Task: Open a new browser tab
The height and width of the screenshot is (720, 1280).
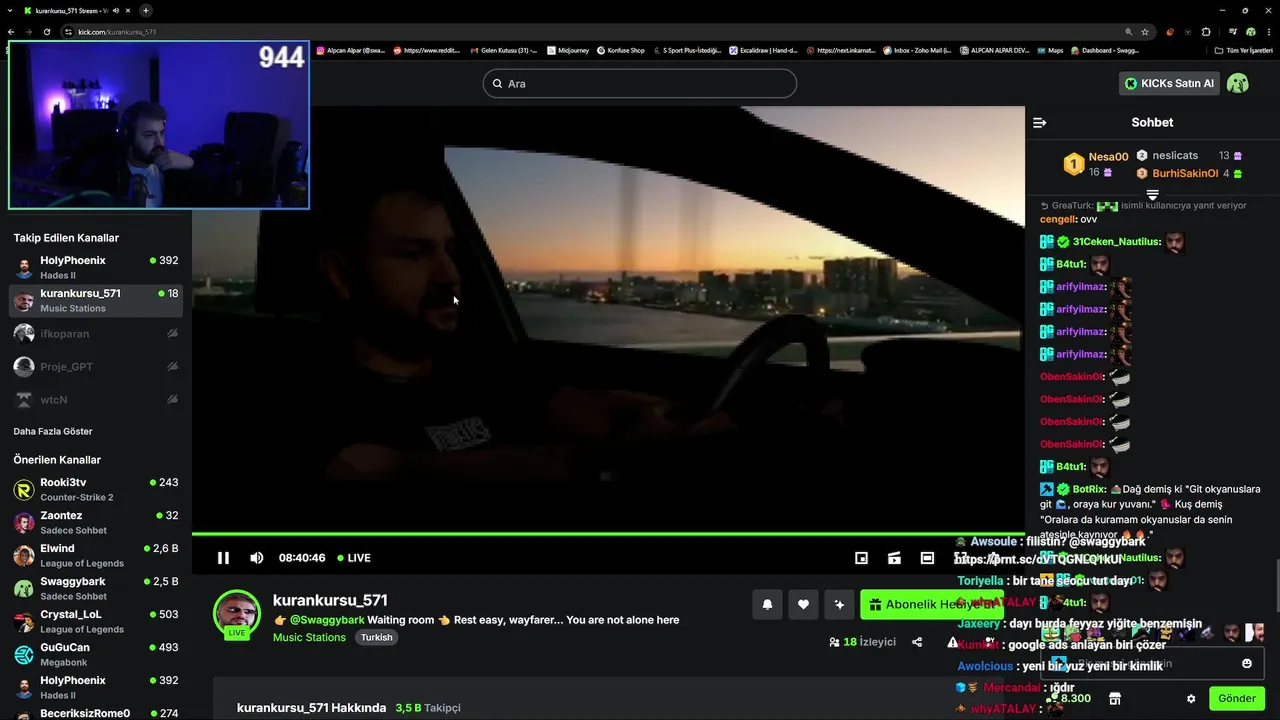Action: click(146, 10)
